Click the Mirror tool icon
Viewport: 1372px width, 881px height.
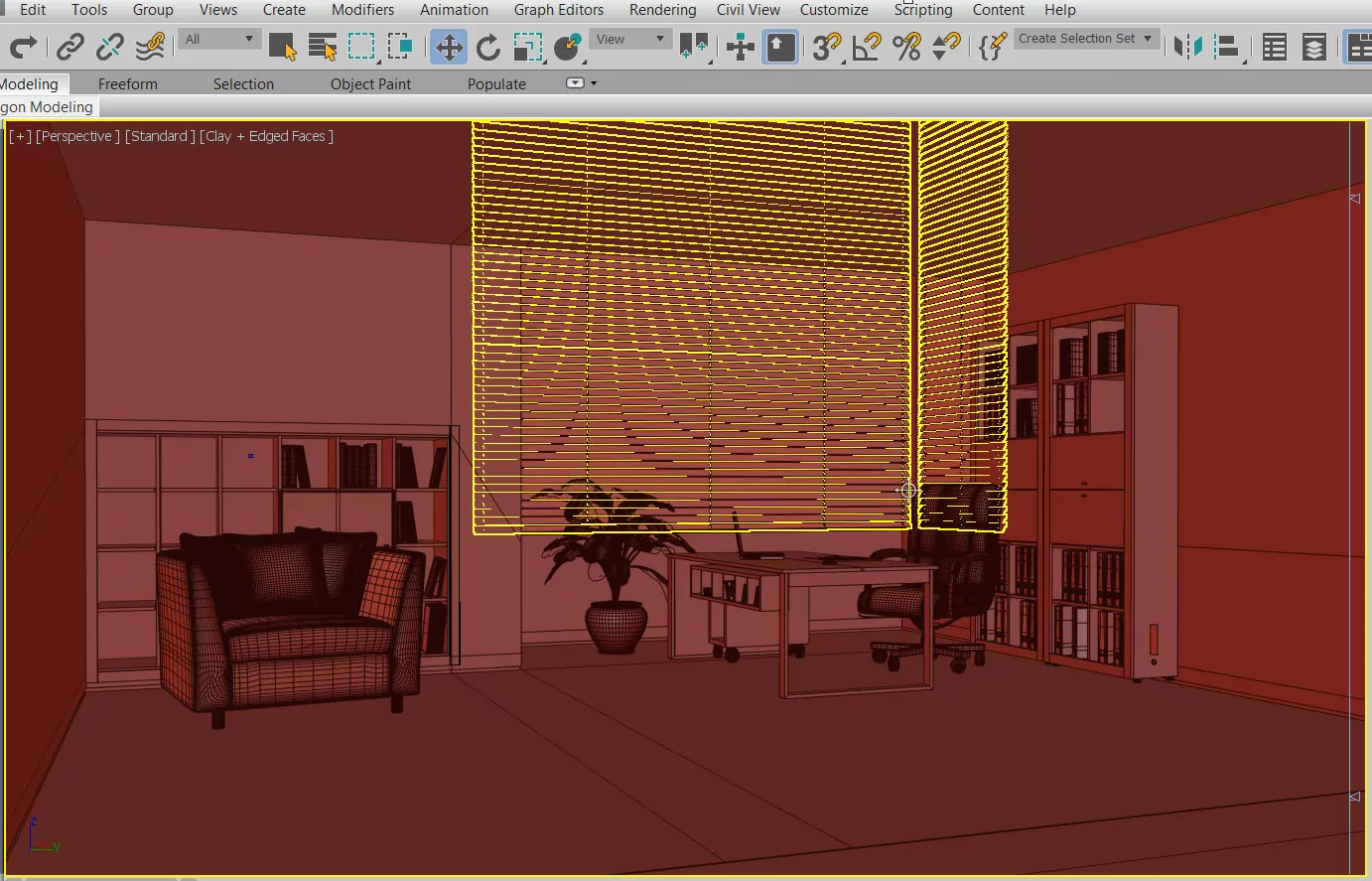point(1187,47)
